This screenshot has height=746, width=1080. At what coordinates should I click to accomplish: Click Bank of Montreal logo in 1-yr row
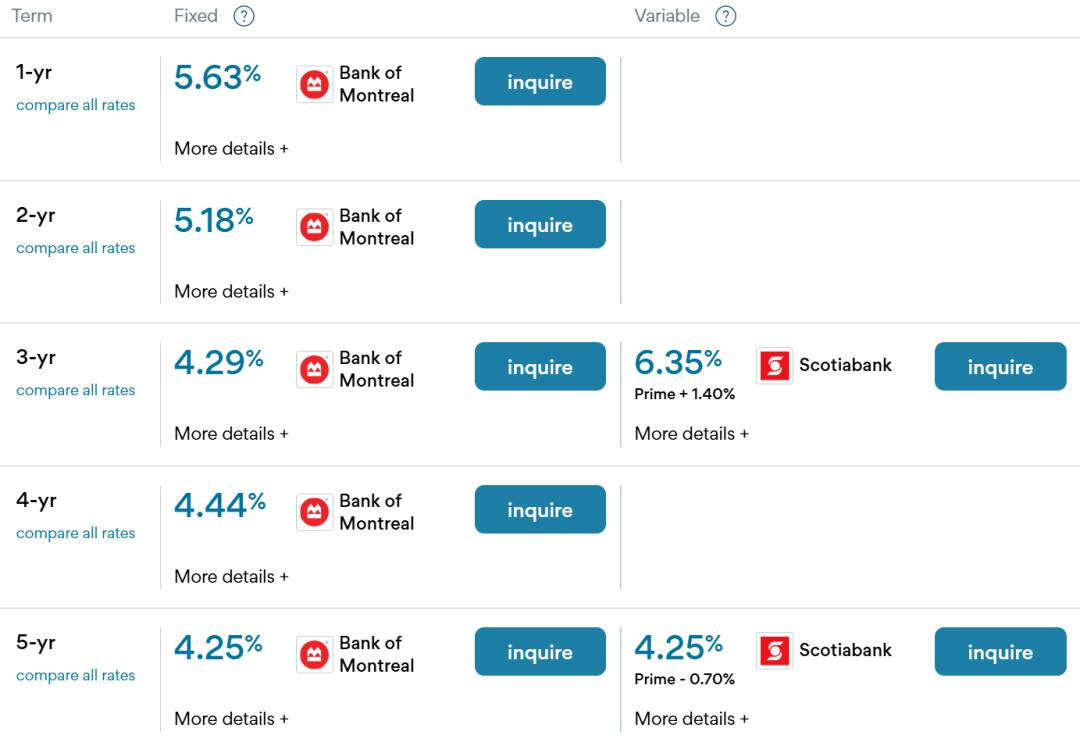[314, 85]
